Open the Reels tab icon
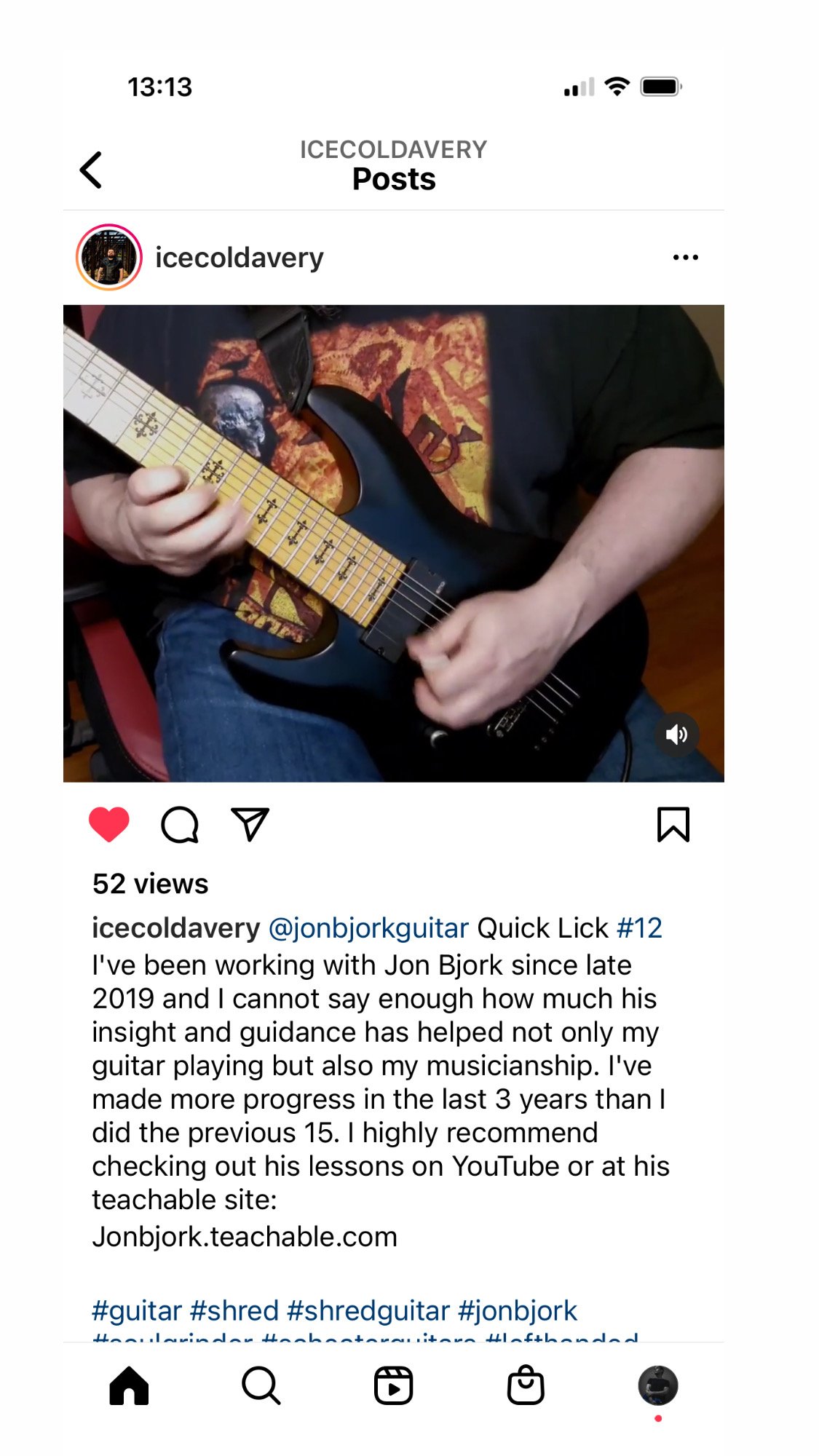The image size is (819, 1456). (394, 1385)
